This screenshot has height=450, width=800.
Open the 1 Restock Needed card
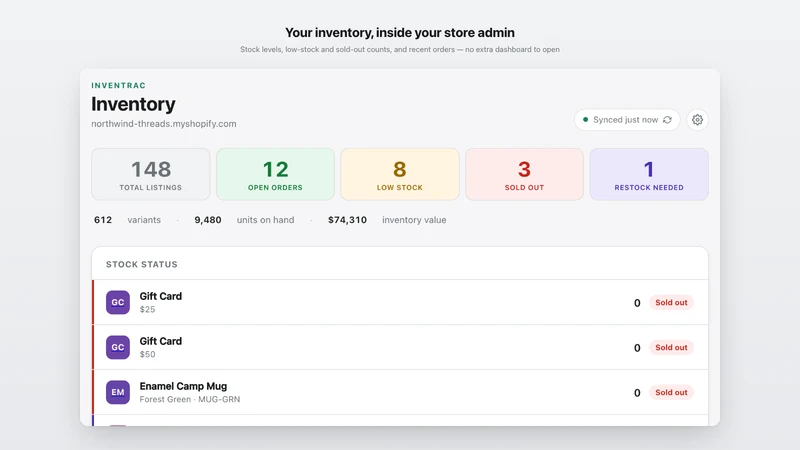[x=648, y=174]
